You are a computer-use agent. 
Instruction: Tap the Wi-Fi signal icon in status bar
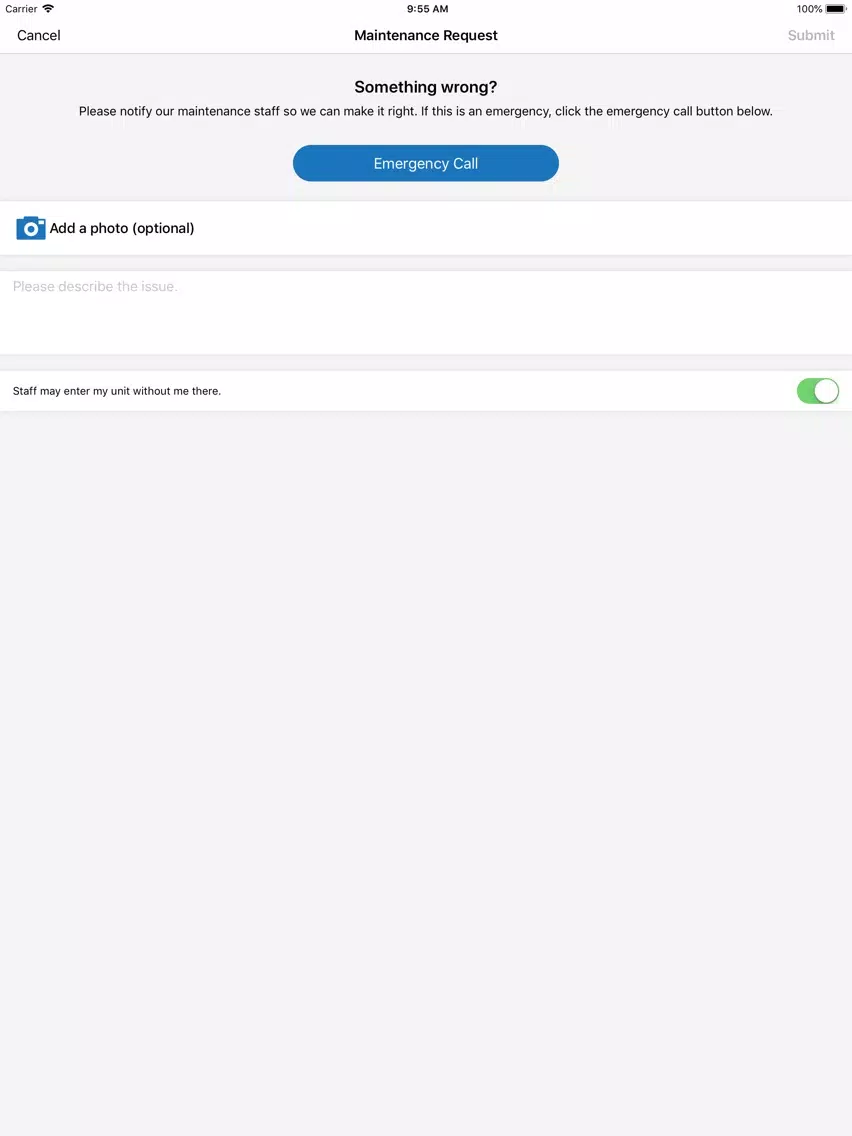coord(48,9)
